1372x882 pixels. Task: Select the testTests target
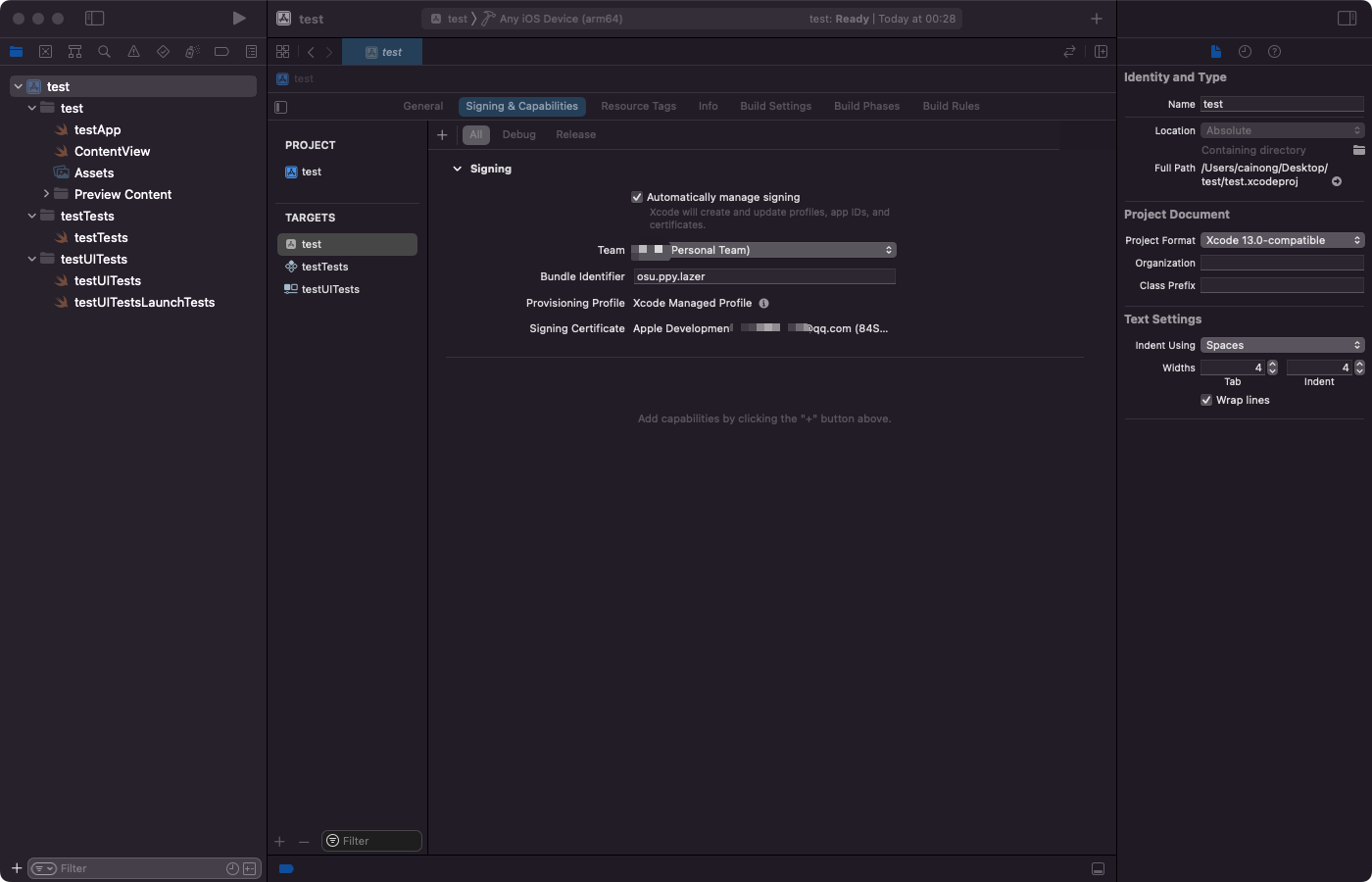(x=348, y=268)
